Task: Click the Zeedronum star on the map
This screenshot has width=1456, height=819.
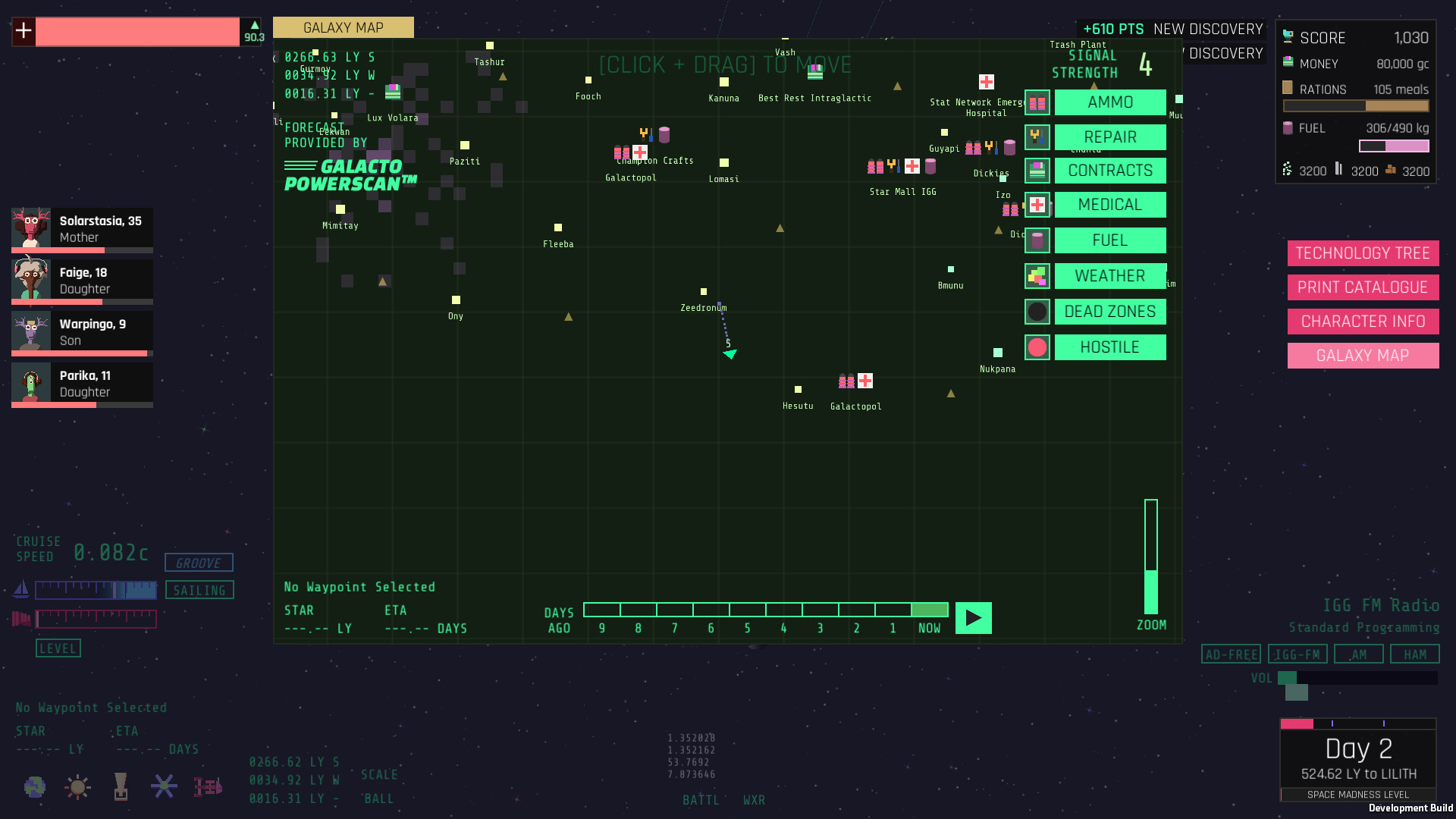Action: click(704, 292)
